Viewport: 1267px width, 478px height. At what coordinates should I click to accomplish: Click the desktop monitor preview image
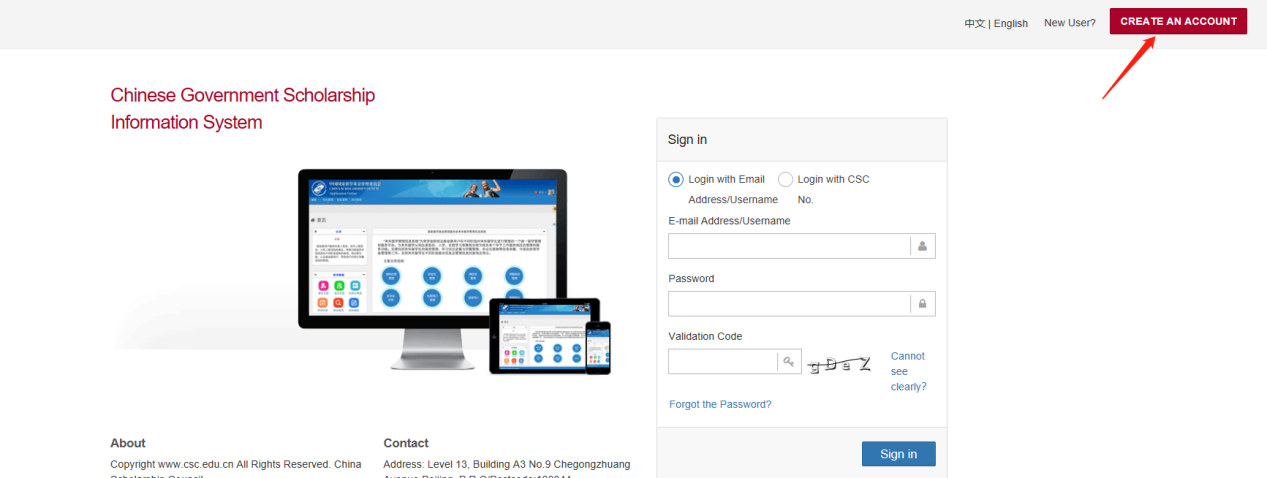click(432, 250)
